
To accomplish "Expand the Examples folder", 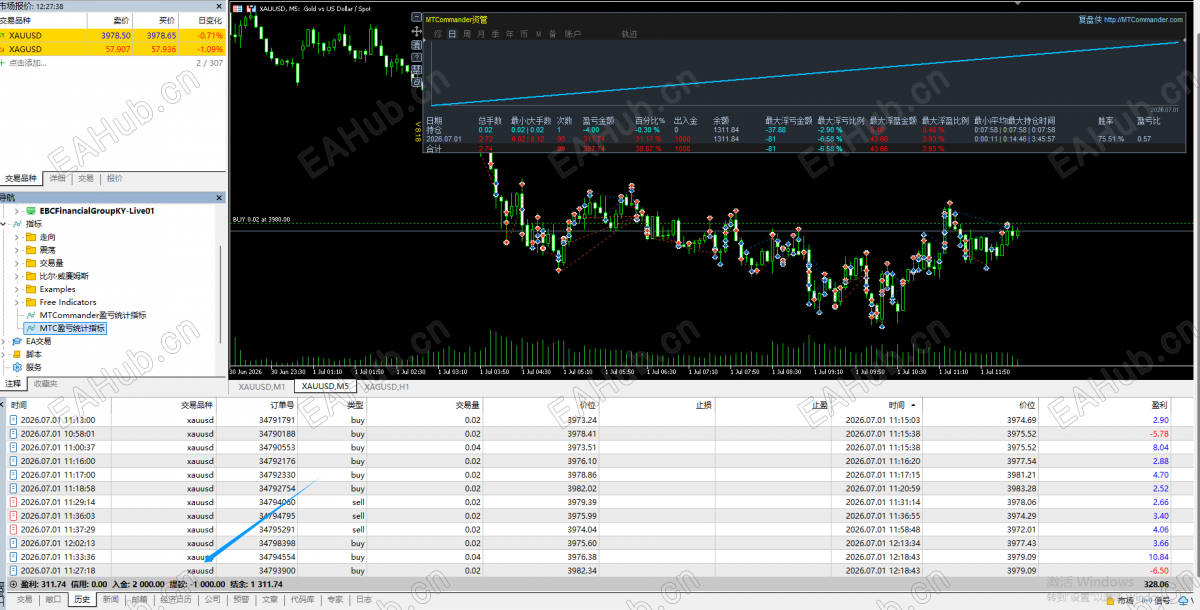I will [17, 289].
